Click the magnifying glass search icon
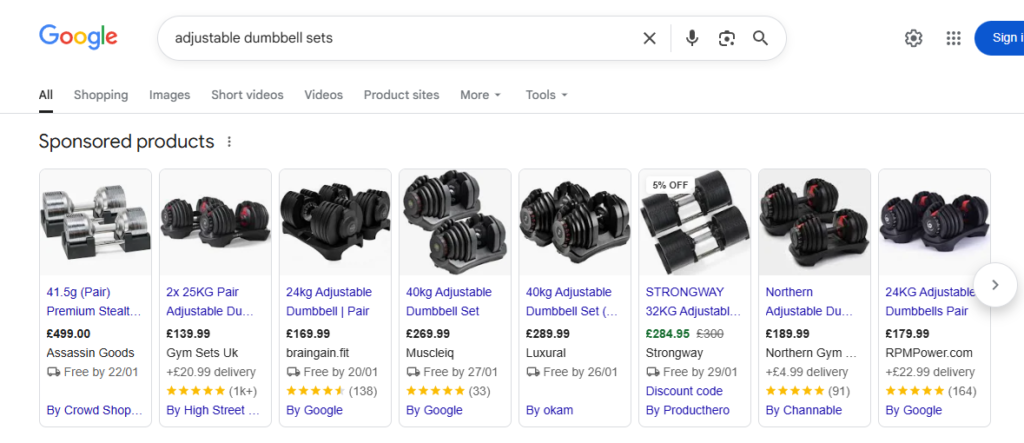The image size is (1024, 443). [x=760, y=39]
